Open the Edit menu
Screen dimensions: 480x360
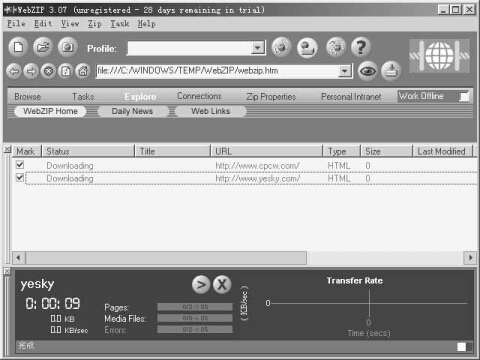(x=43, y=24)
